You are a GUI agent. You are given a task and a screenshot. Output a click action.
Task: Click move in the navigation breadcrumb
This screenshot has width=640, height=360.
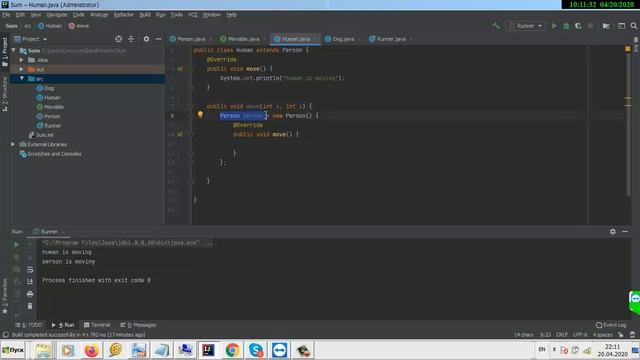click(78, 26)
